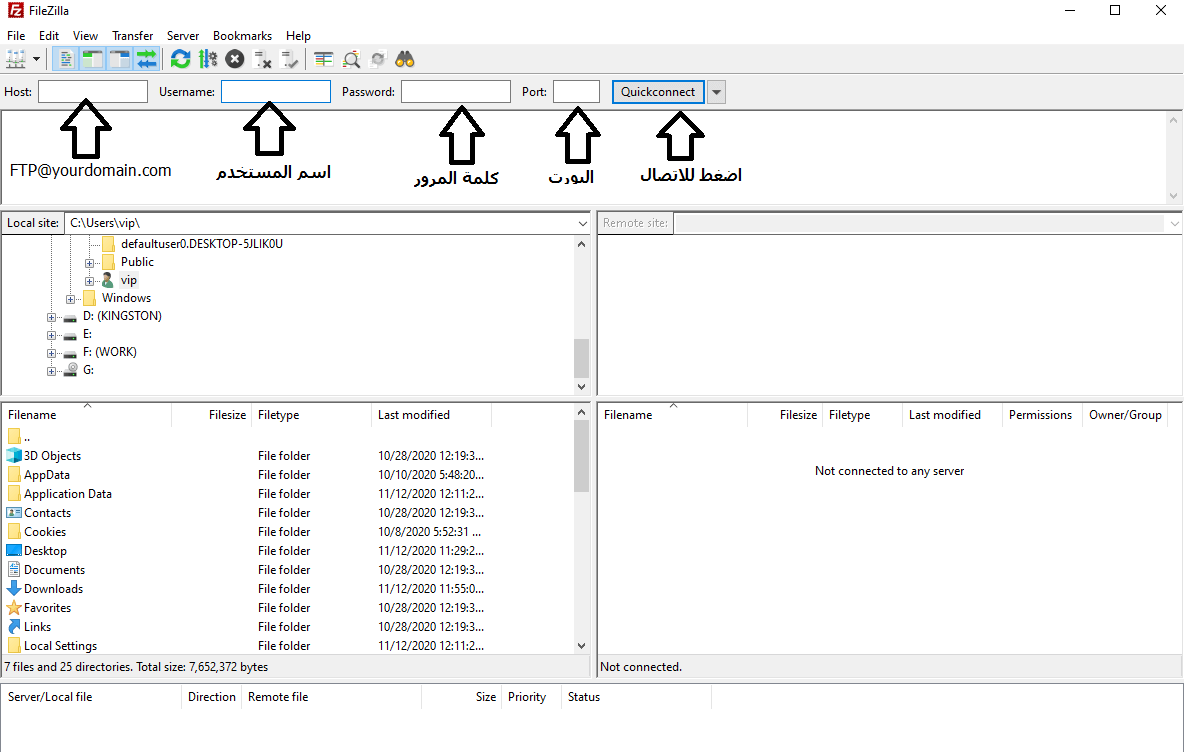The image size is (1184, 752).
Task: Toggle directory comparison
Action: coord(351,59)
